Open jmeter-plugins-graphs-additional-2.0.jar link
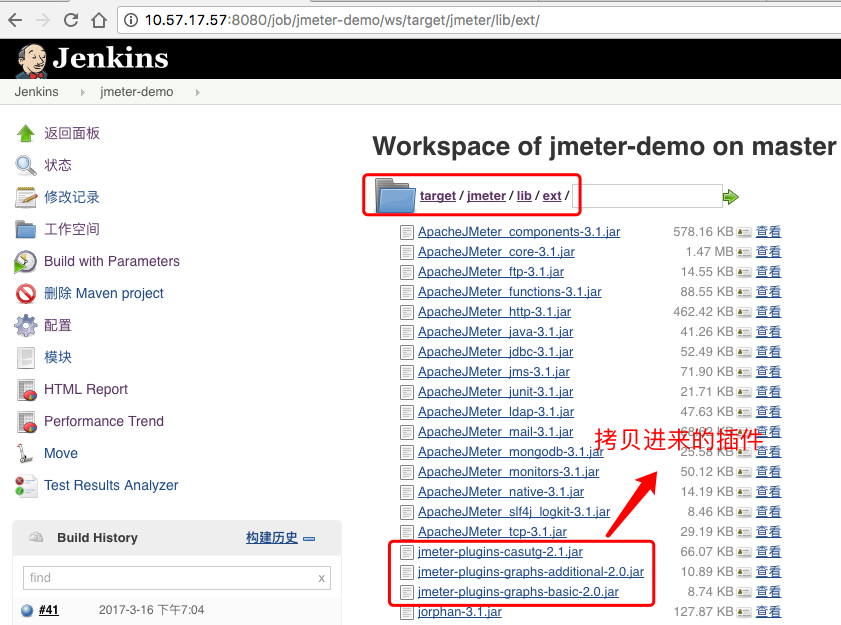Viewport: 841px width, 625px height. pyautogui.click(x=531, y=572)
